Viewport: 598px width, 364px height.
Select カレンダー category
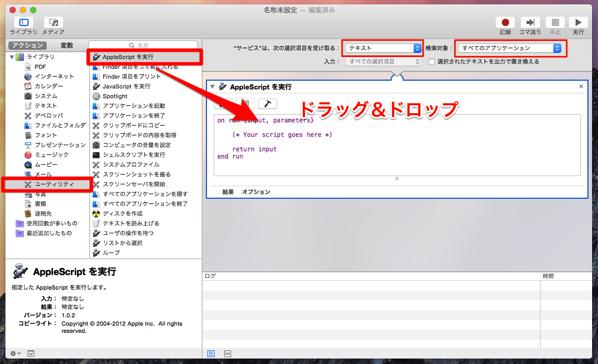[49, 86]
